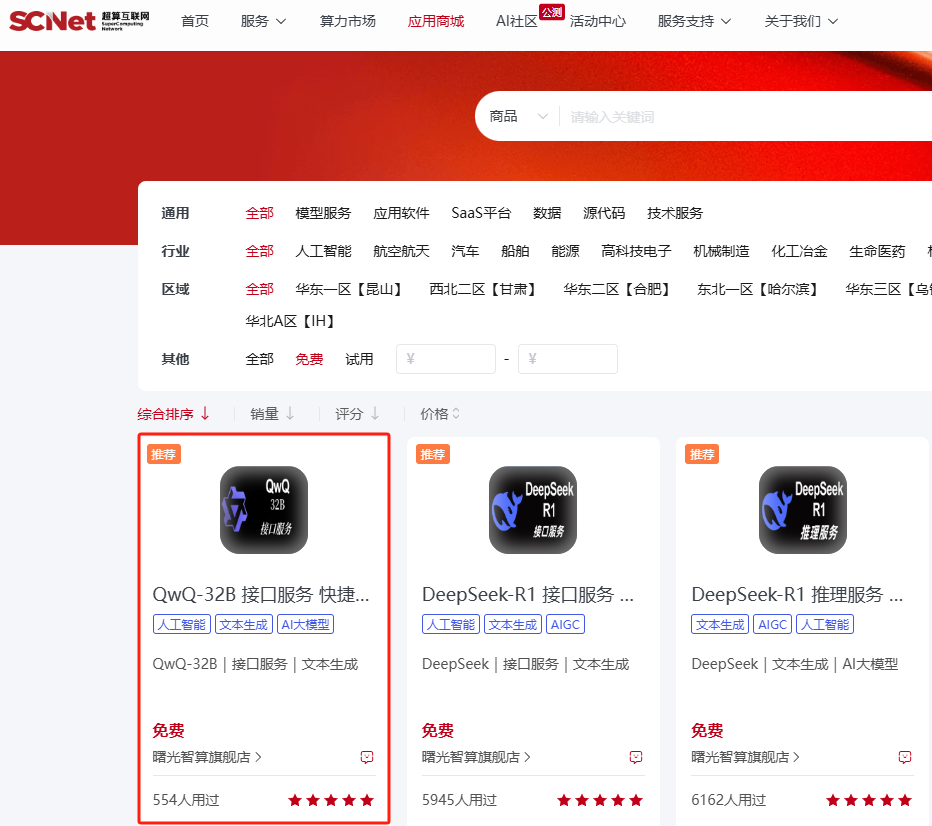Filter industry by 人工智能
Image resolution: width=932 pixels, height=826 pixels.
pos(323,251)
